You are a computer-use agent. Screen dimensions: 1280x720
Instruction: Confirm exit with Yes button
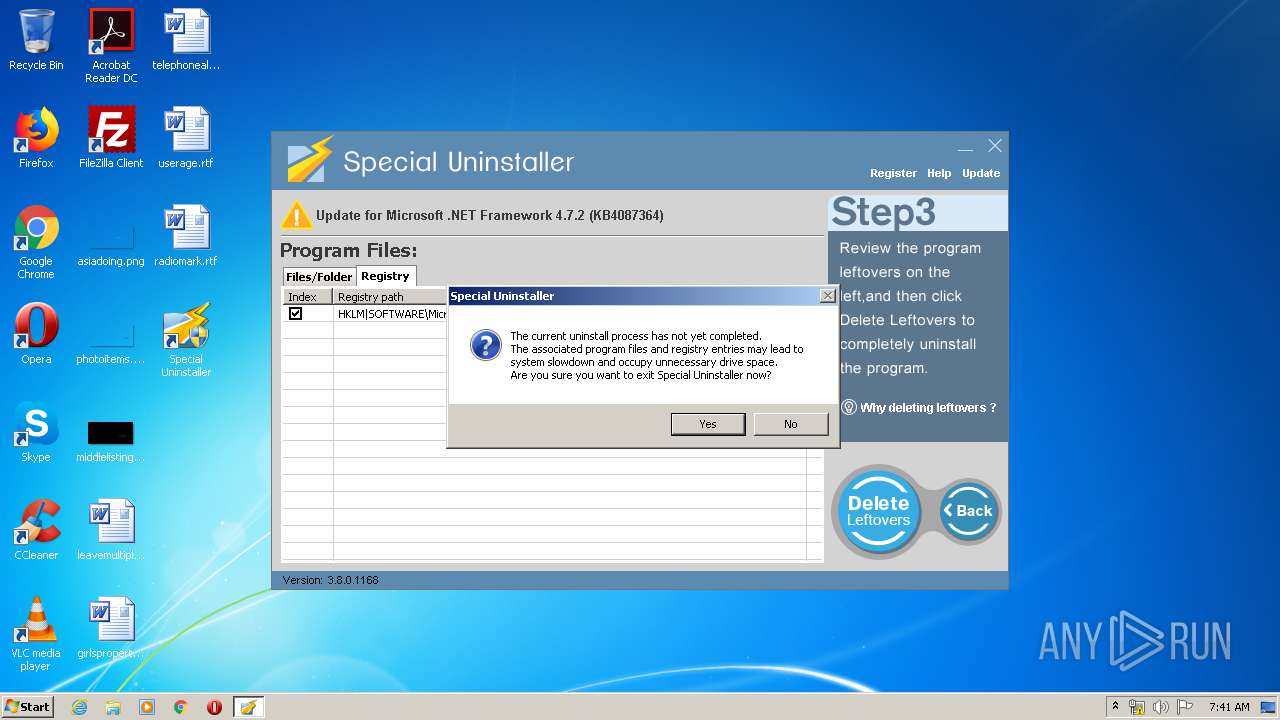pyautogui.click(x=708, y=424)
